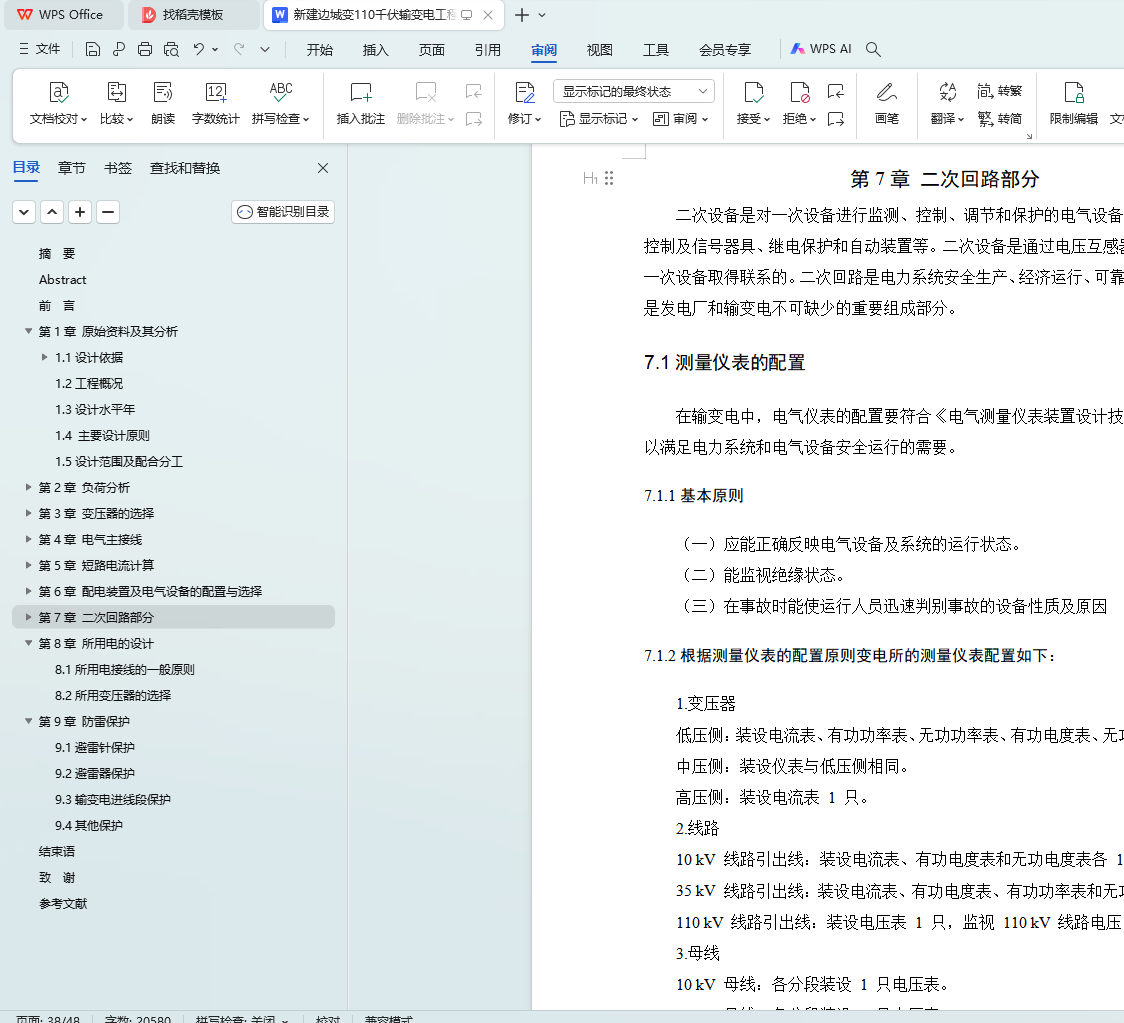This screenshot has width=1124, height=1023.
Task: Start 朗读 read aloud
Action: pos(163,103)
